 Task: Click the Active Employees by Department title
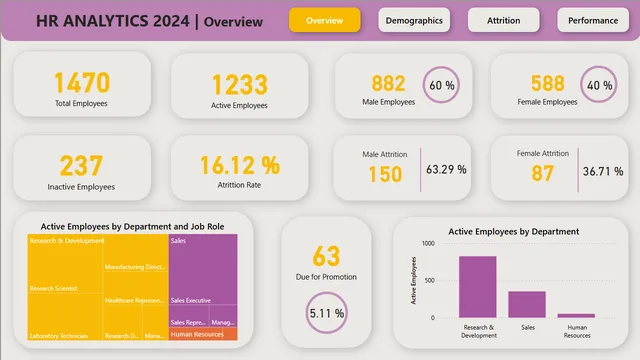coord(513,231)
